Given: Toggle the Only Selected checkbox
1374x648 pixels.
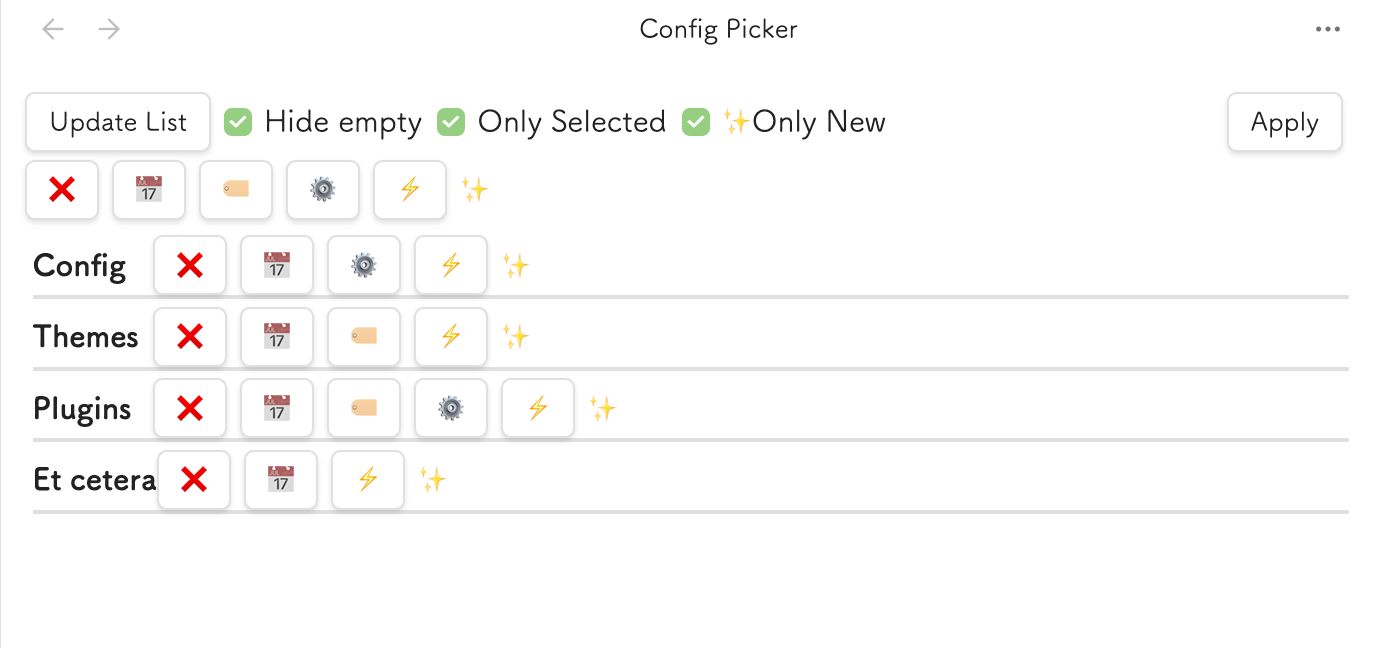Looking at the screenshot, I should [451, 122].
